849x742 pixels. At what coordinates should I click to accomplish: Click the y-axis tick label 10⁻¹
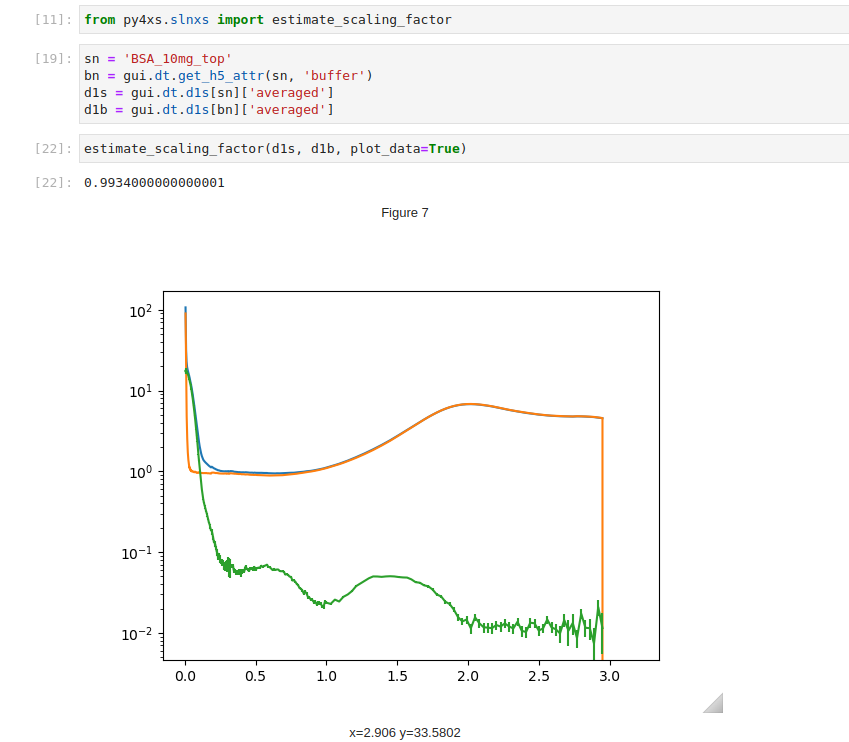(137, 552)
